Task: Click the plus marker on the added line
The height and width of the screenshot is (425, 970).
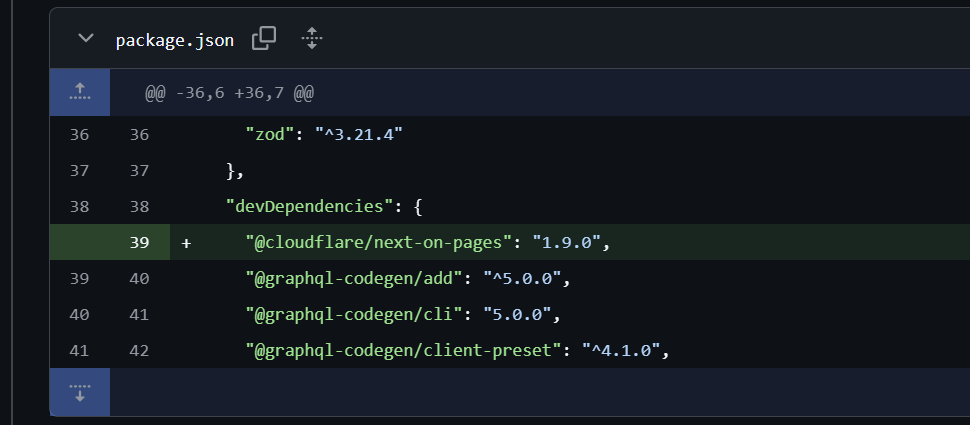Action: [x=186, y=243]
